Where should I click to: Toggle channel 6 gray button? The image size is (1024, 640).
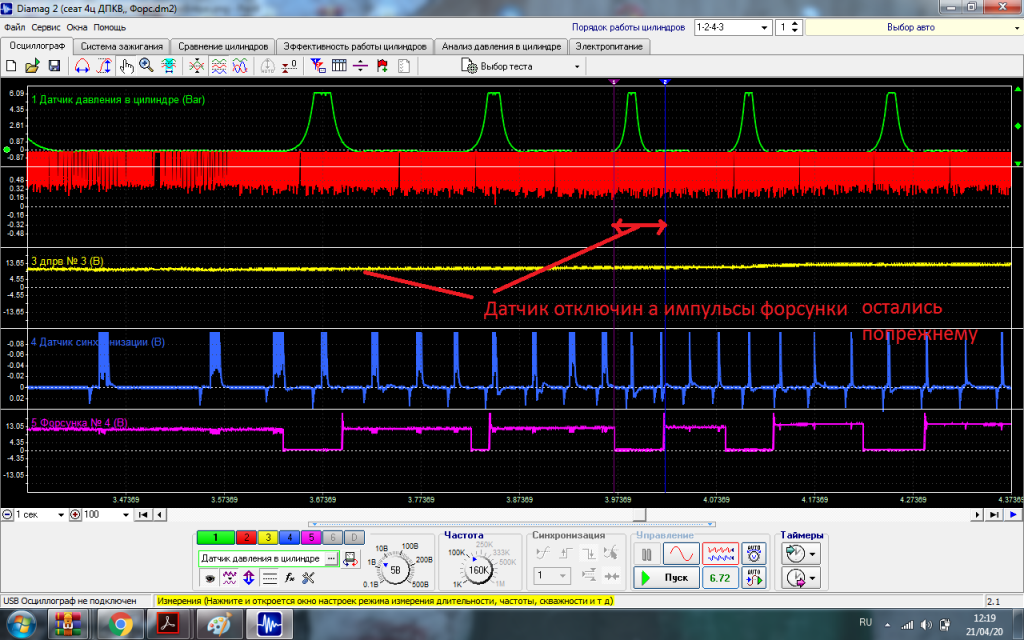coord(332,537)
